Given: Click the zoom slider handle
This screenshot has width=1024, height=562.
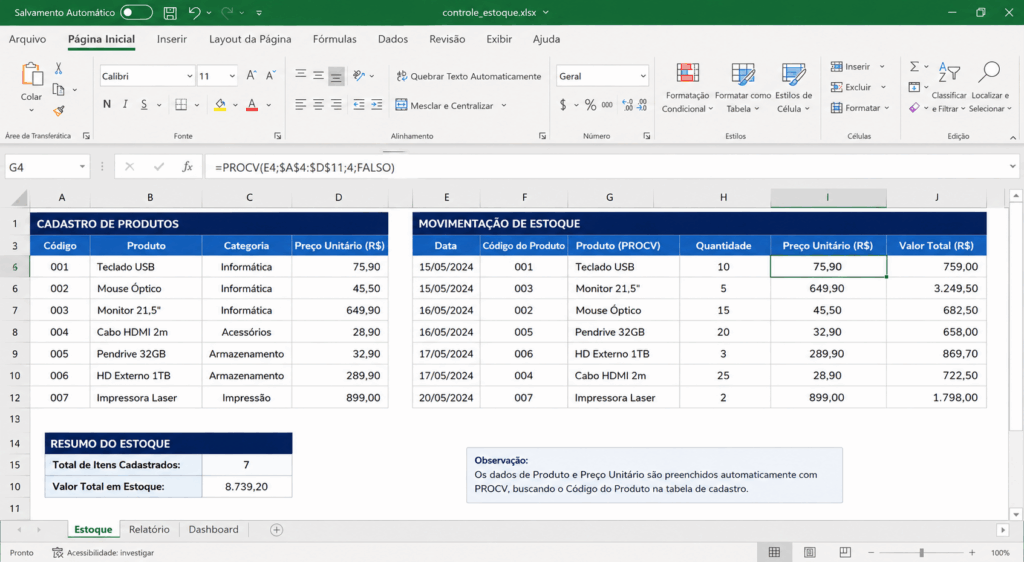Looking at the screenshot, I should 921,552.
